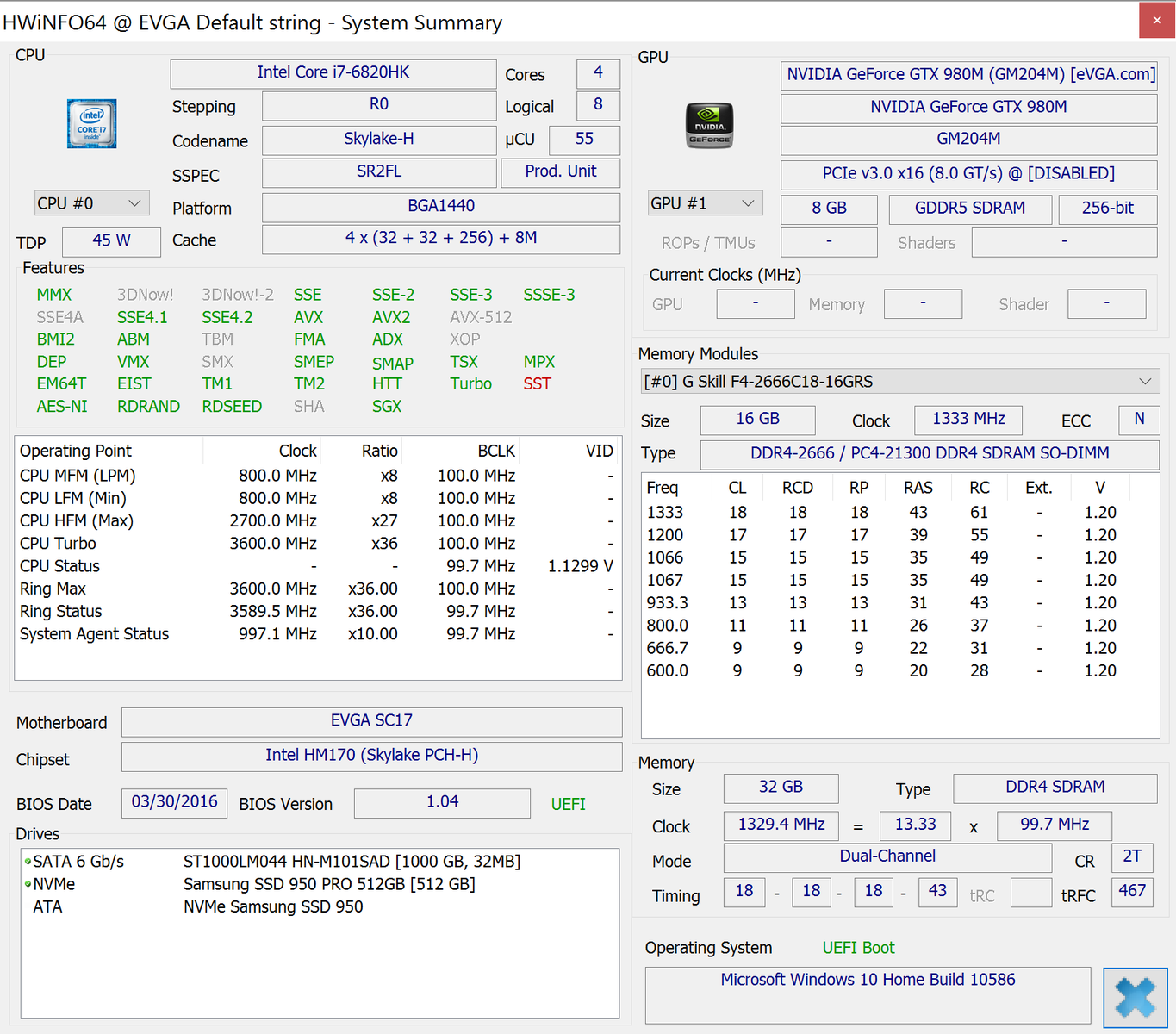Click the memory multiplier 13.33 field
The height and width of the screenshot is (1034, 1176).
(916, 825)
